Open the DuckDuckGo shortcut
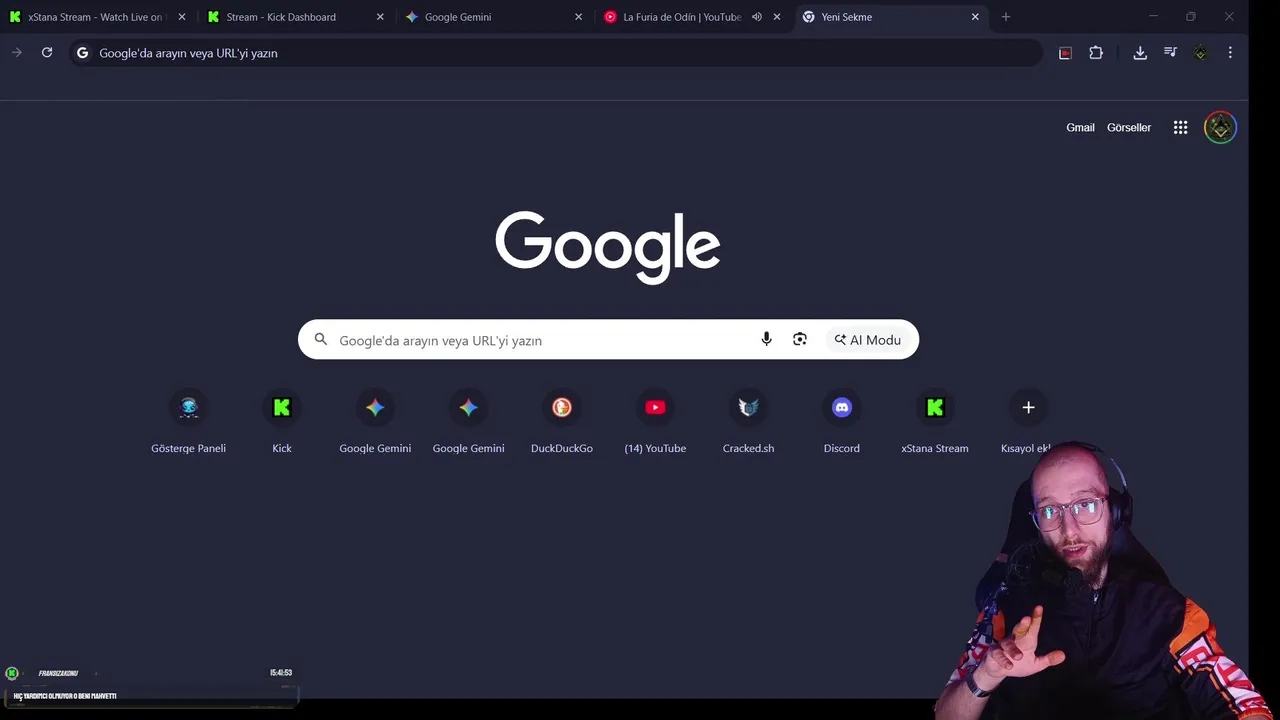 click(x=562, y=421)
